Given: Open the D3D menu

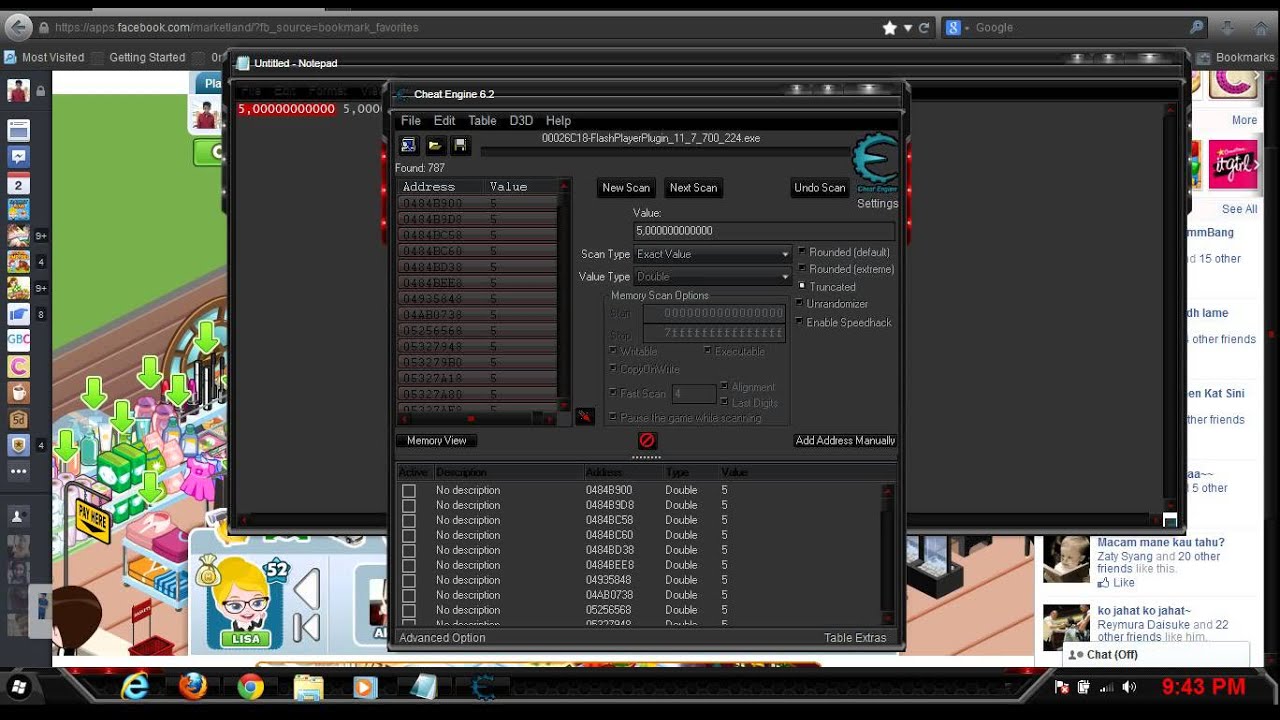Looking at the screenshot, I should [x=521, y=121].
